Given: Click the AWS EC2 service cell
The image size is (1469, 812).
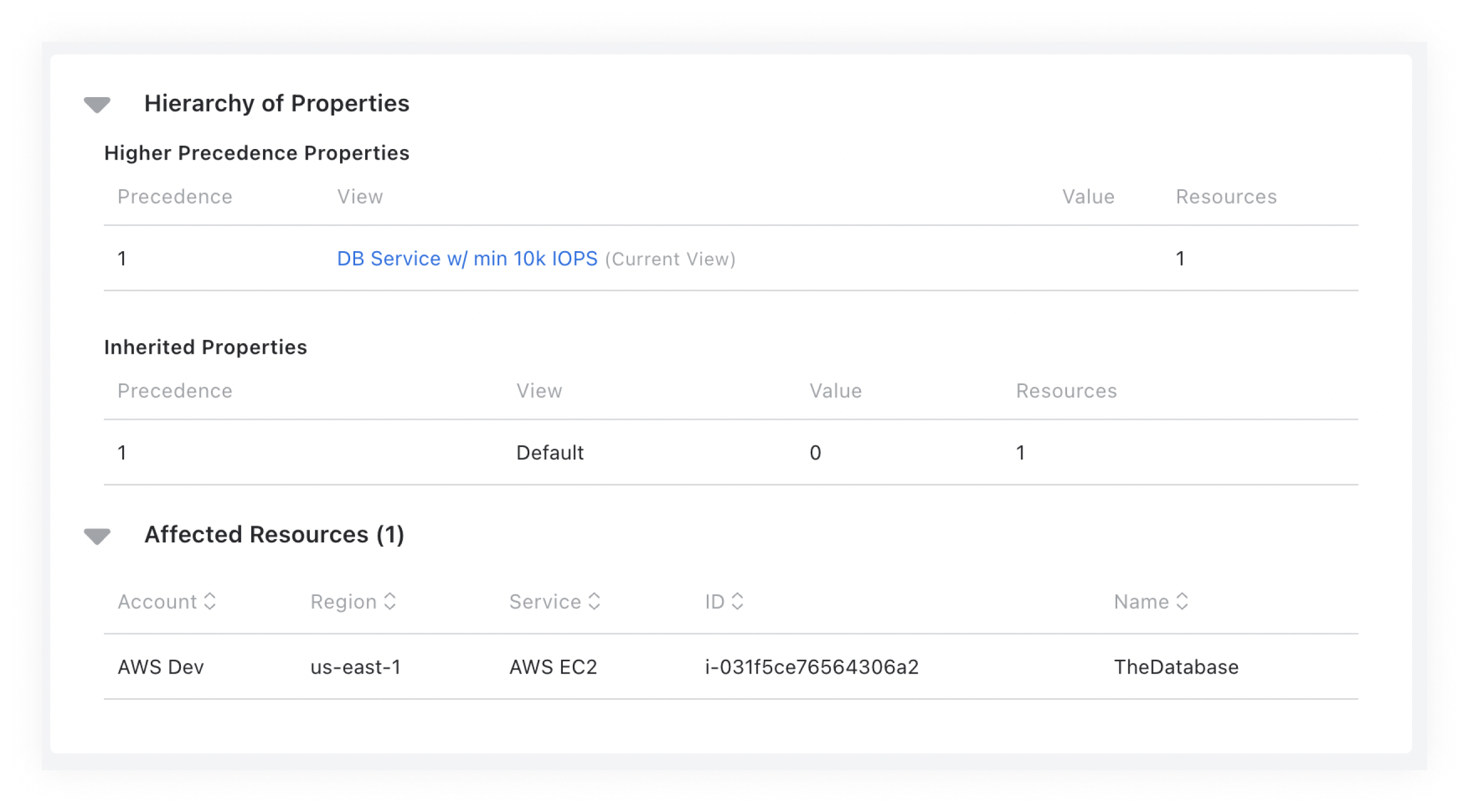Looking at the screenshot, I should [x=553, y=667].
